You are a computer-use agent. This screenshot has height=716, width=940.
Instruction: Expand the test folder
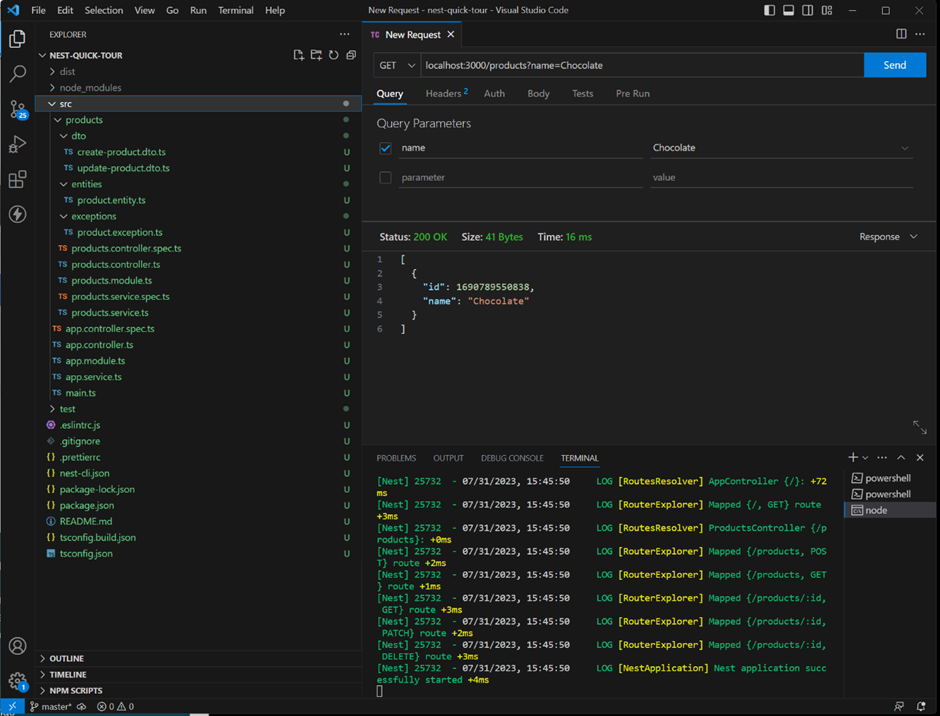52,409
